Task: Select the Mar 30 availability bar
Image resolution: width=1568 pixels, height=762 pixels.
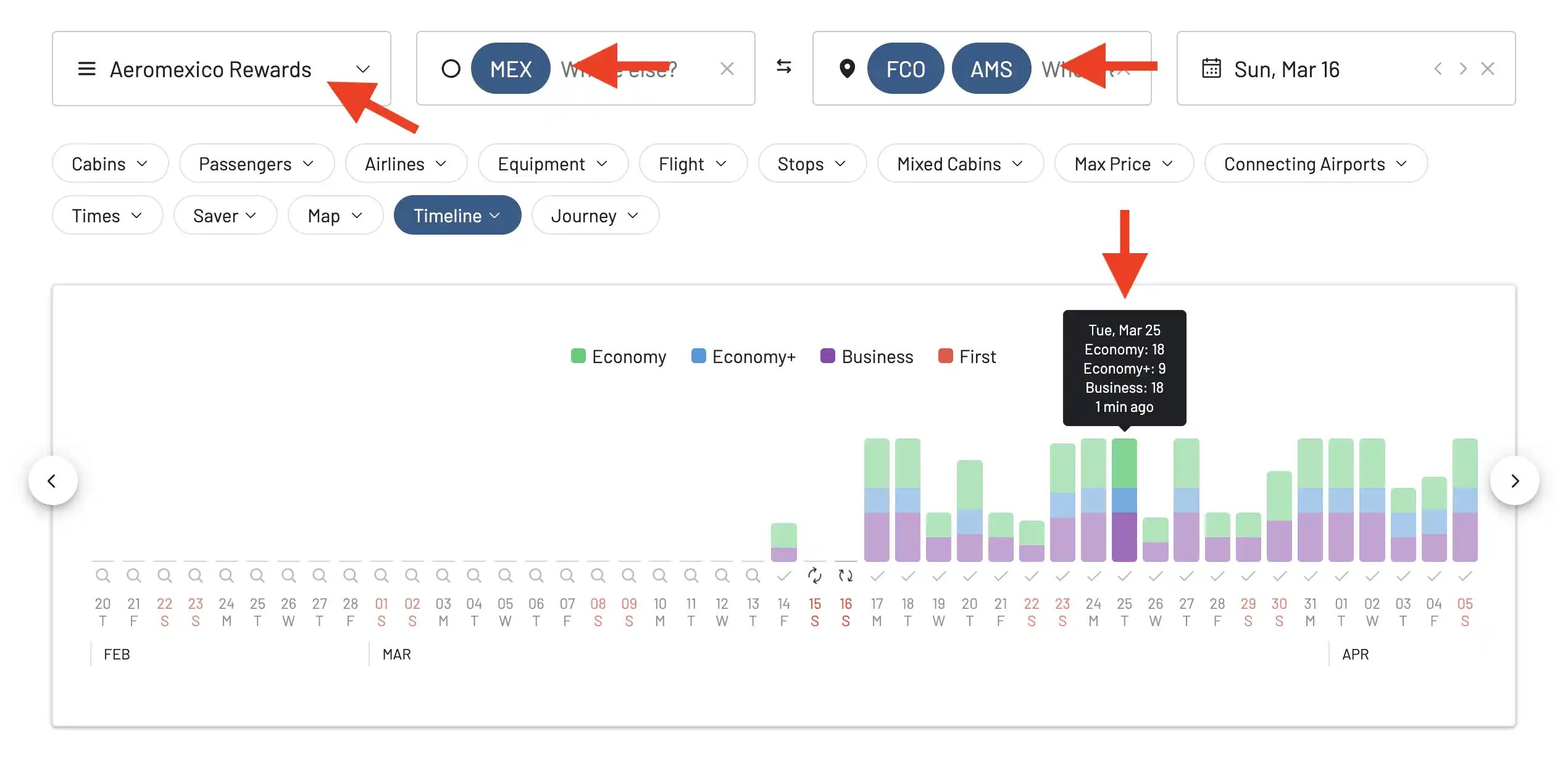Action: [1279, 517]
